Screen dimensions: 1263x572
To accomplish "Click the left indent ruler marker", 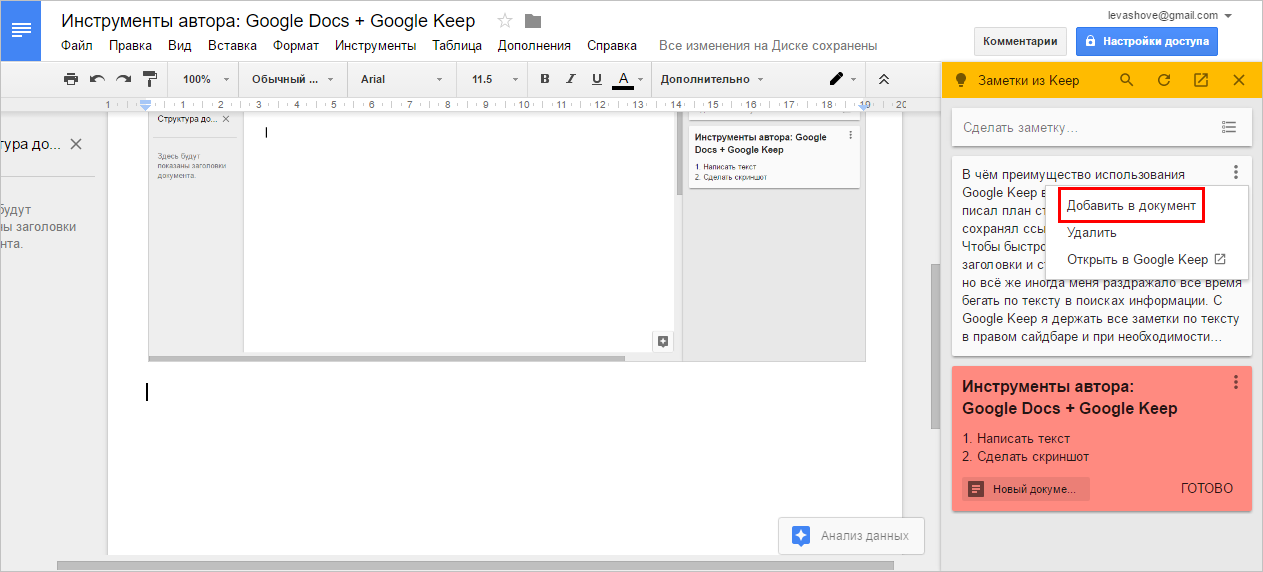I will point(146,104).
